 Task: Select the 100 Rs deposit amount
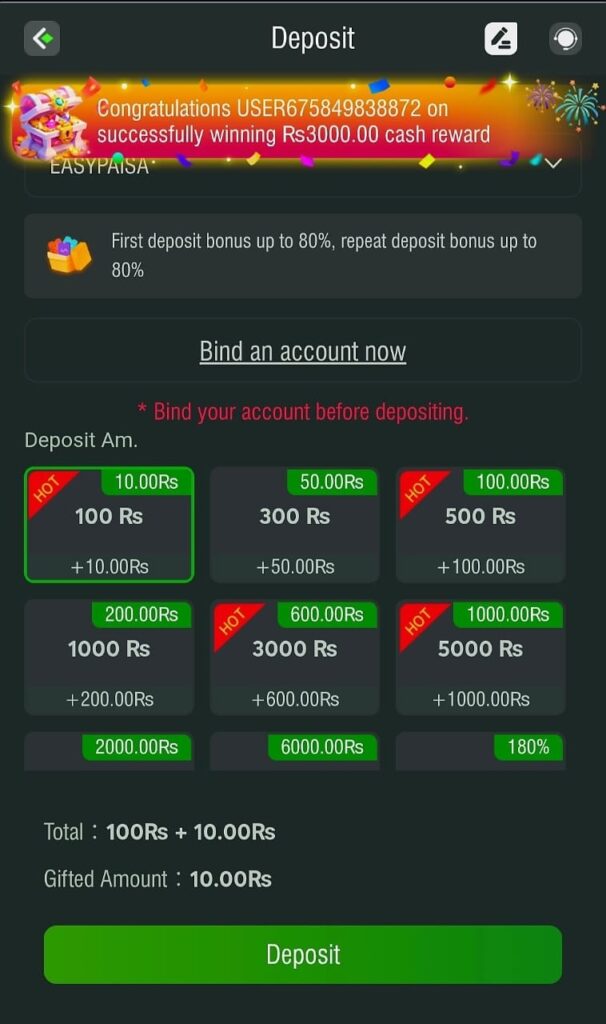click(x=109, y=525)
